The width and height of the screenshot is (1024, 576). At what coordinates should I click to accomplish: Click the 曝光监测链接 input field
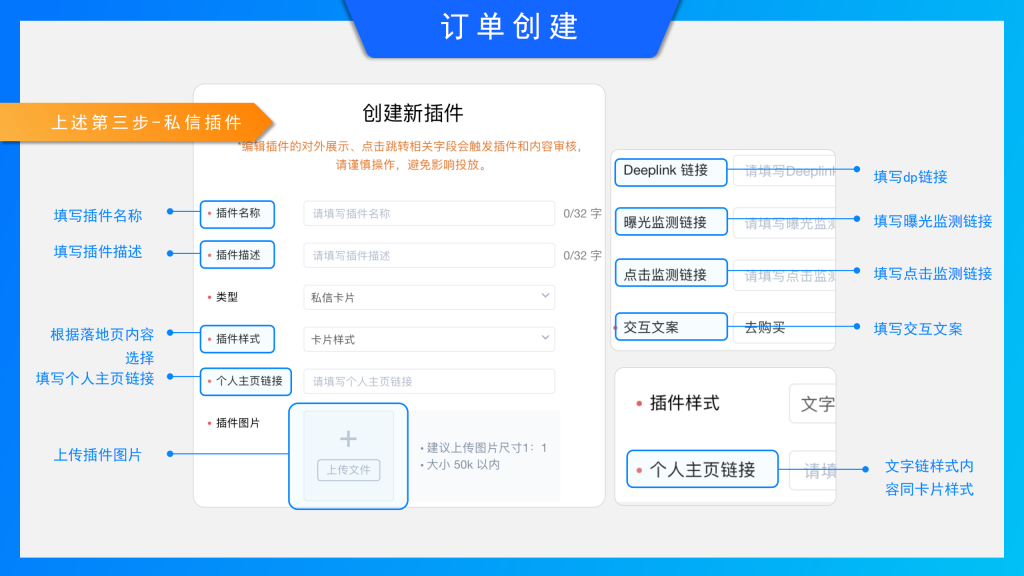(x=784, y=223)
